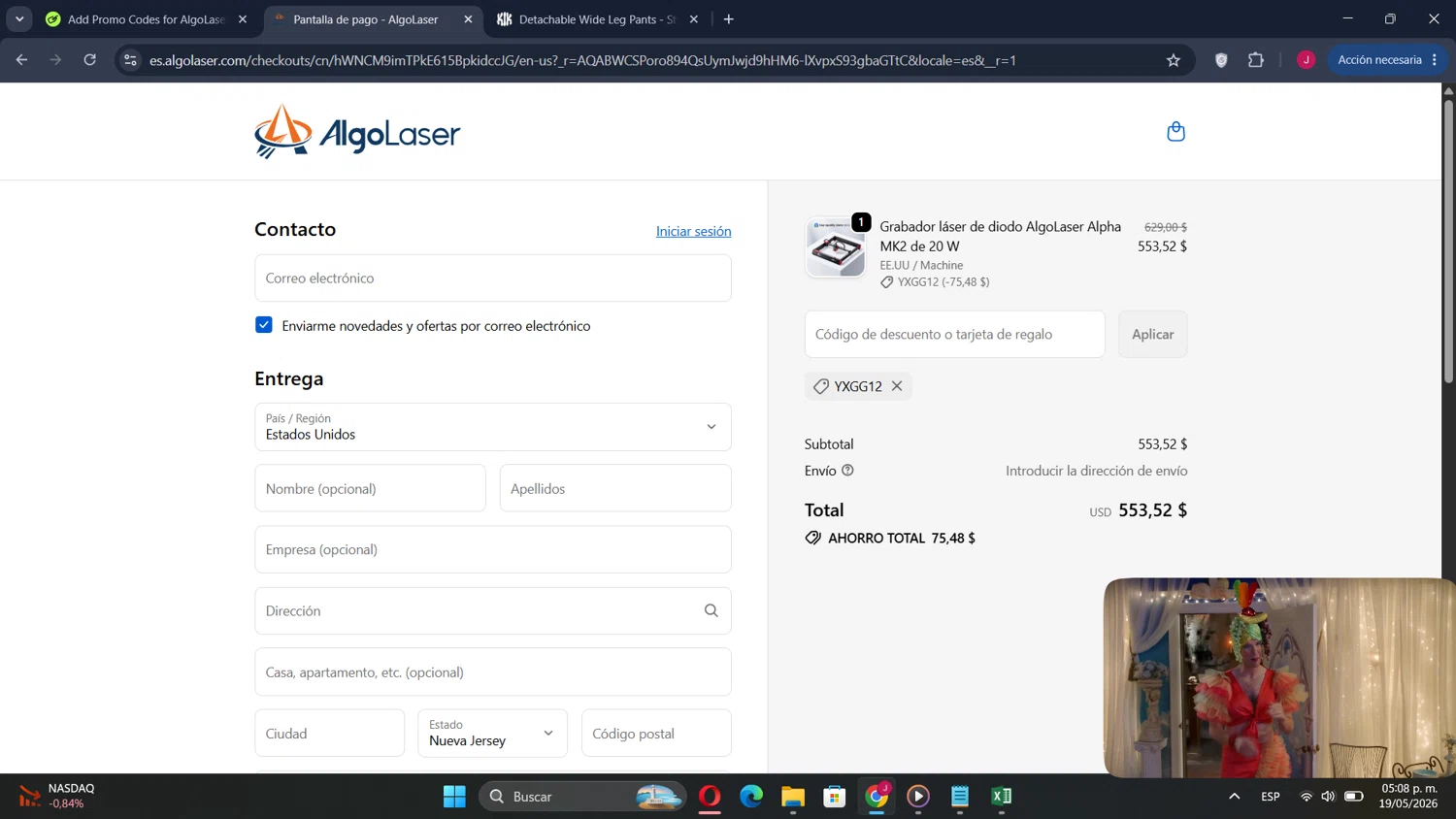Viewport: 1456px width, 819px height.
Task: Bookmark this page with the star icon
Action: click(x=1174, y=60)
